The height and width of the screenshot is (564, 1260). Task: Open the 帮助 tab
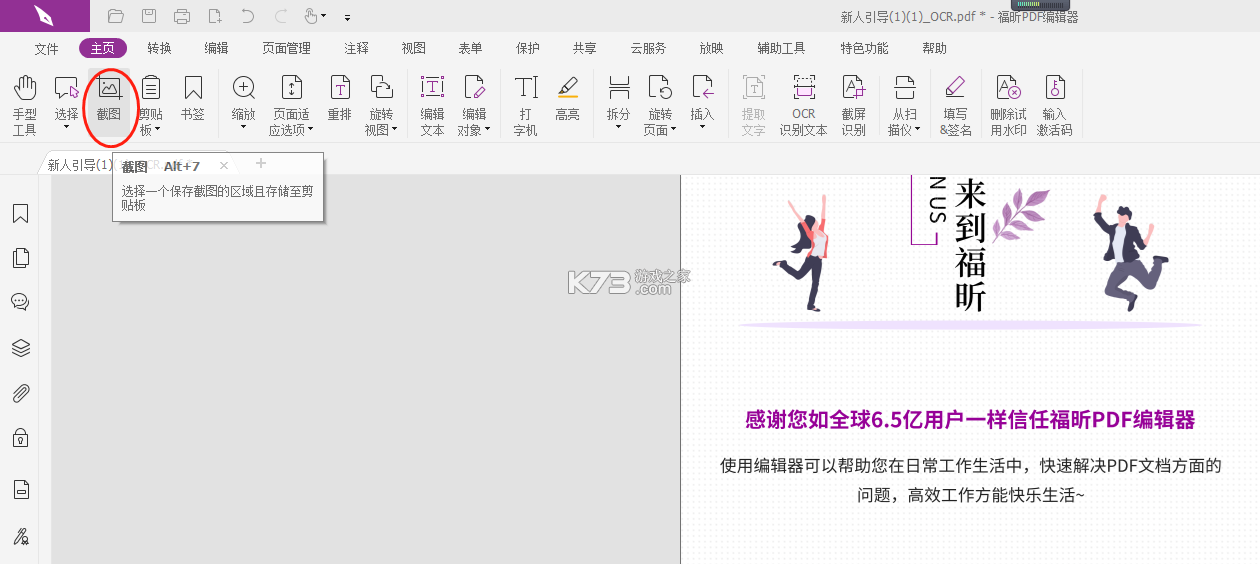click(x=934, y=48)
